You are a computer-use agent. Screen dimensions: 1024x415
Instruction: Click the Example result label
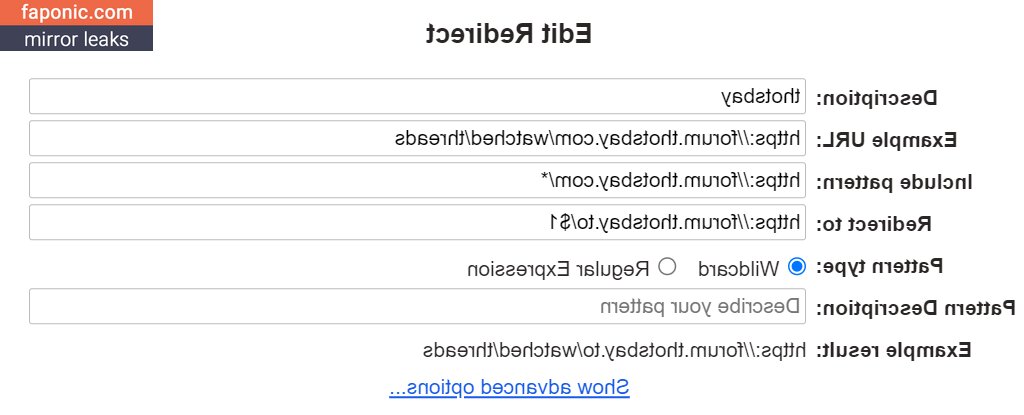[894, 350]
